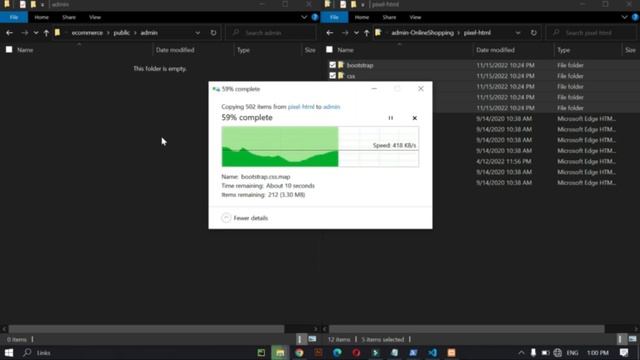Open Opera browser from the taskbar

[356, 353]
